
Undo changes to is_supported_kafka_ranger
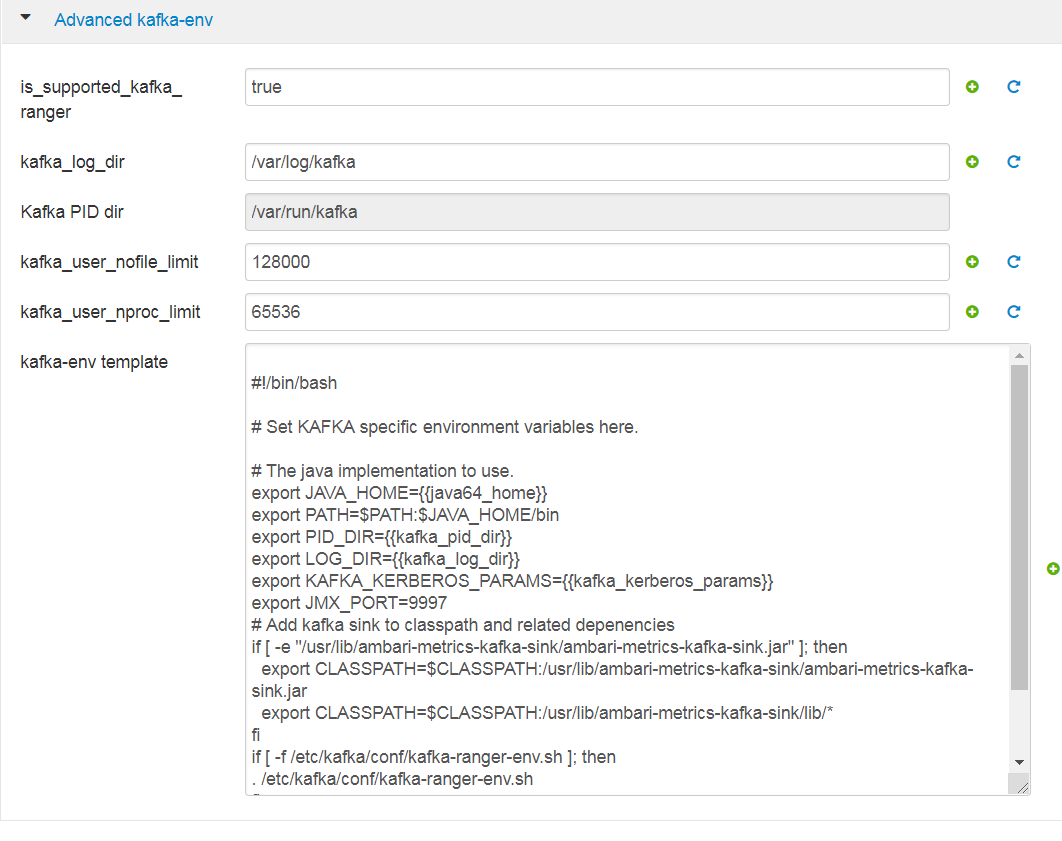[x=1013, y=87]
